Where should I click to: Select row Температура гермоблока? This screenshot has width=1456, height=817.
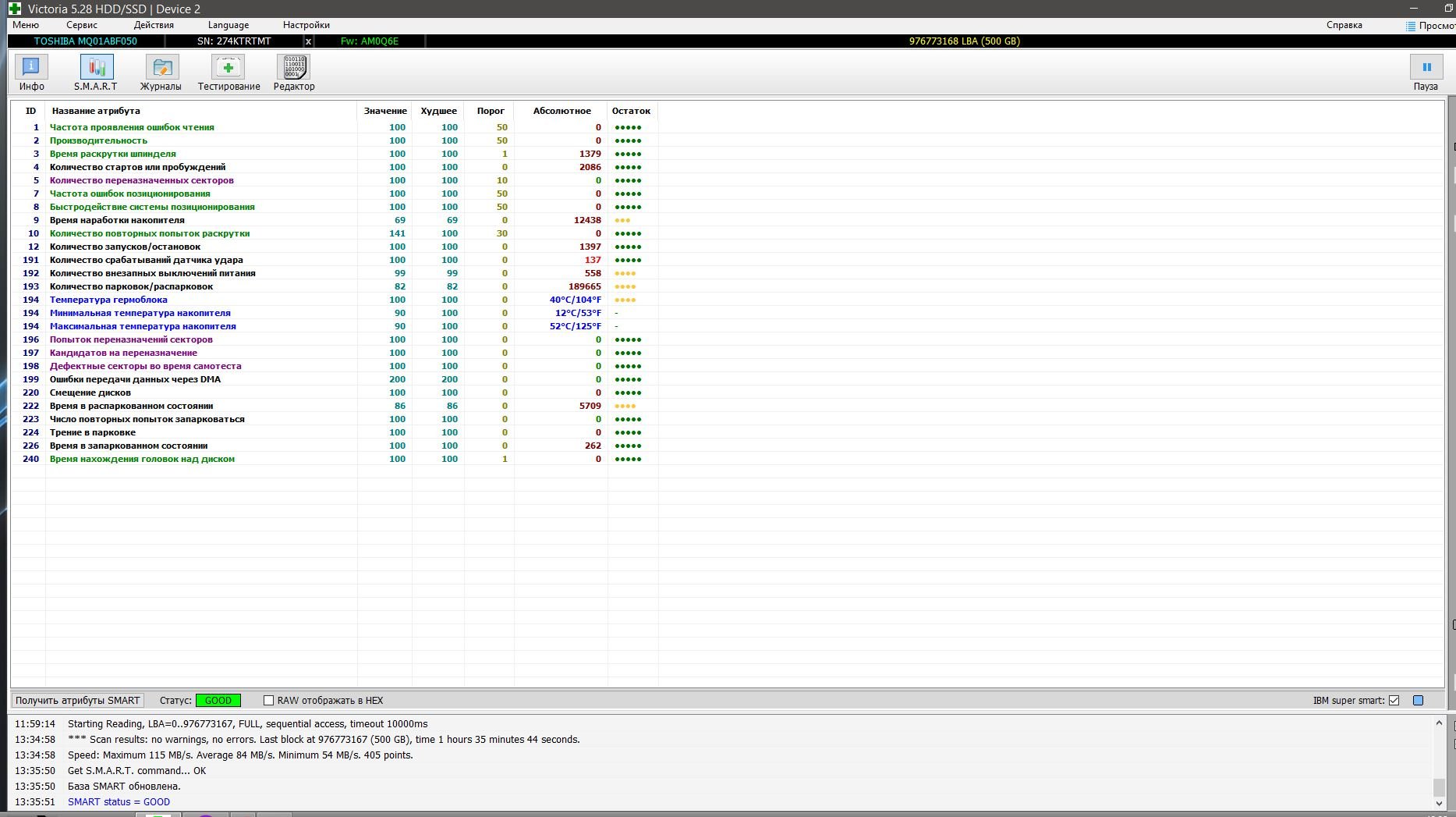pos(335,300)
